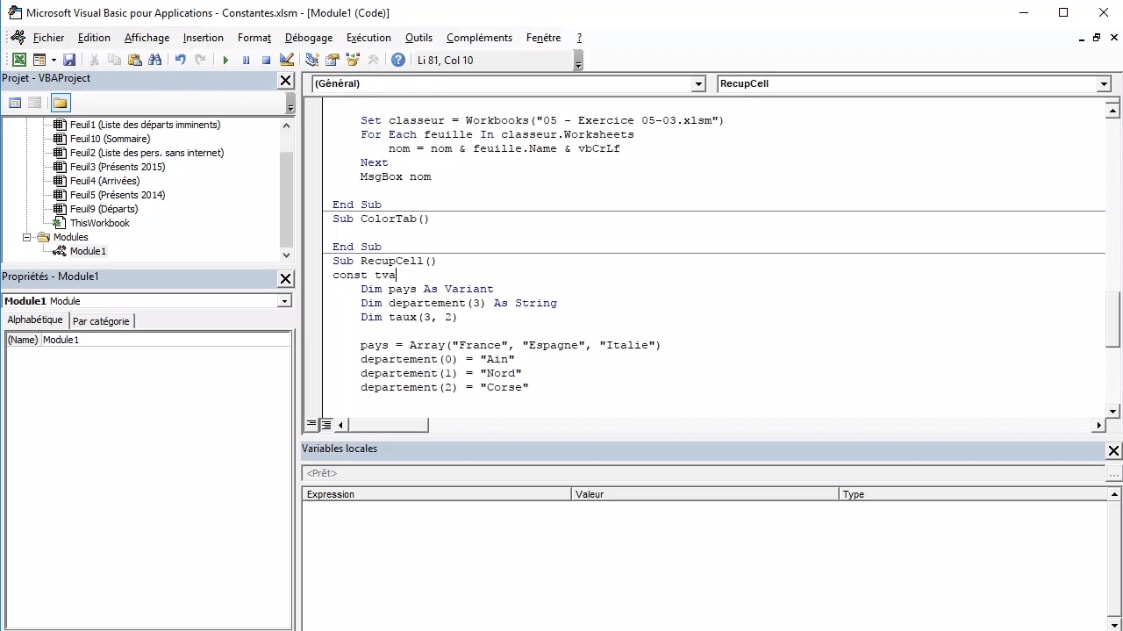
Task: Open the Débogage menu
Action: pyautogui.click(x=308, y=38)
